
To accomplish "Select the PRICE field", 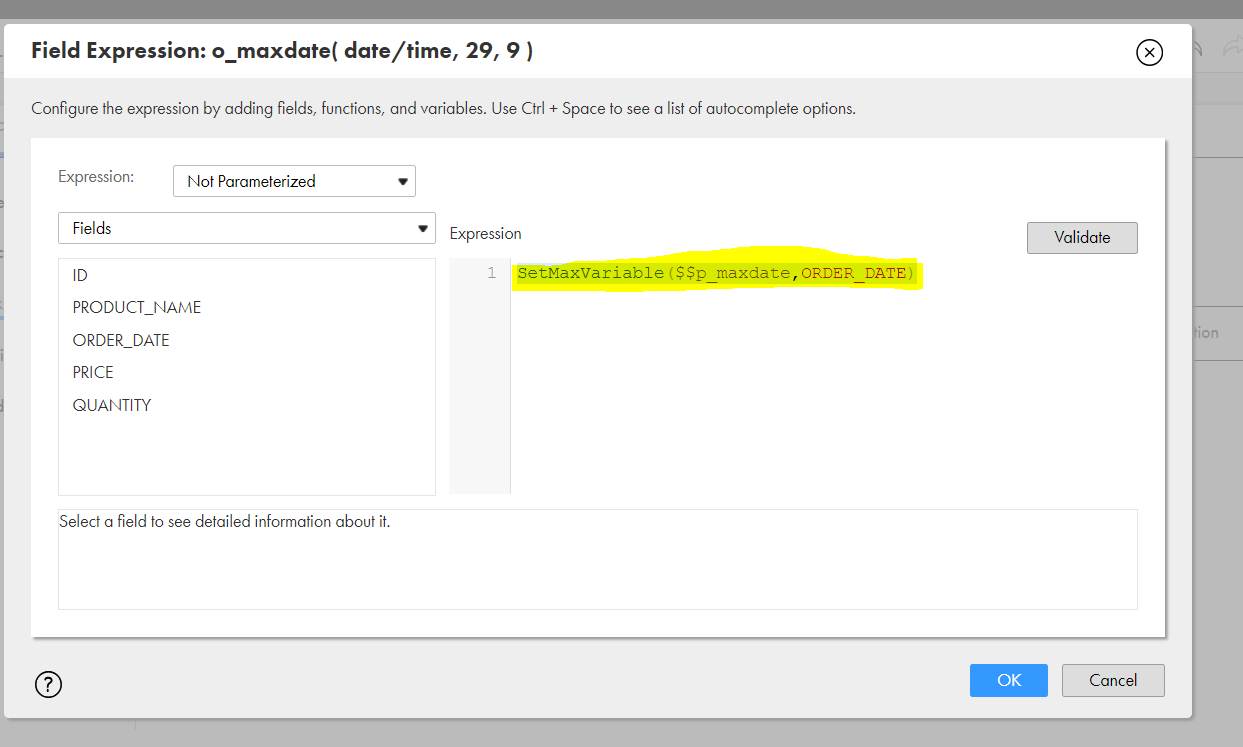I will point(93,372).
